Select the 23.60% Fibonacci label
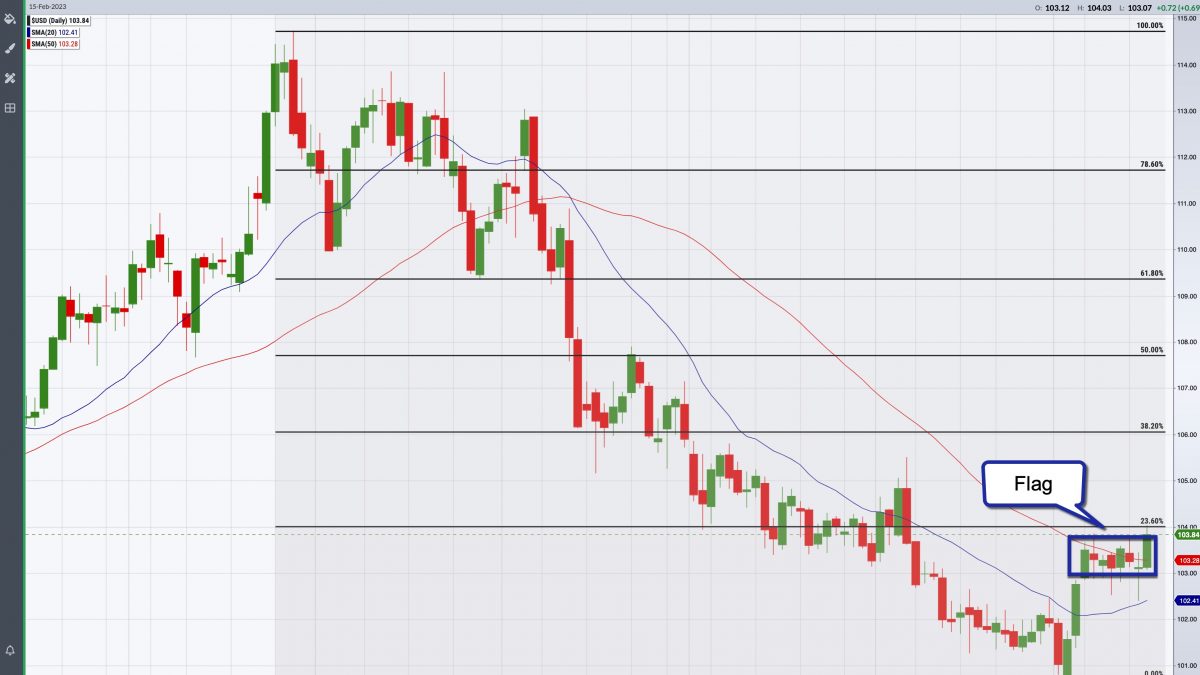Viewport: 1200px width, 675px height. 1152,521
